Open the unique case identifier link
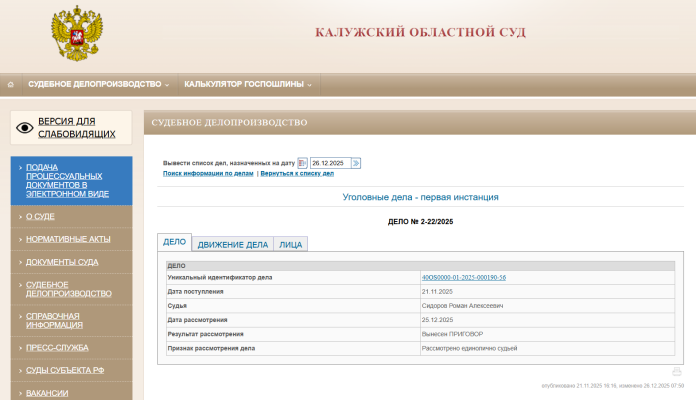The image size is (696, 400). 463,277
